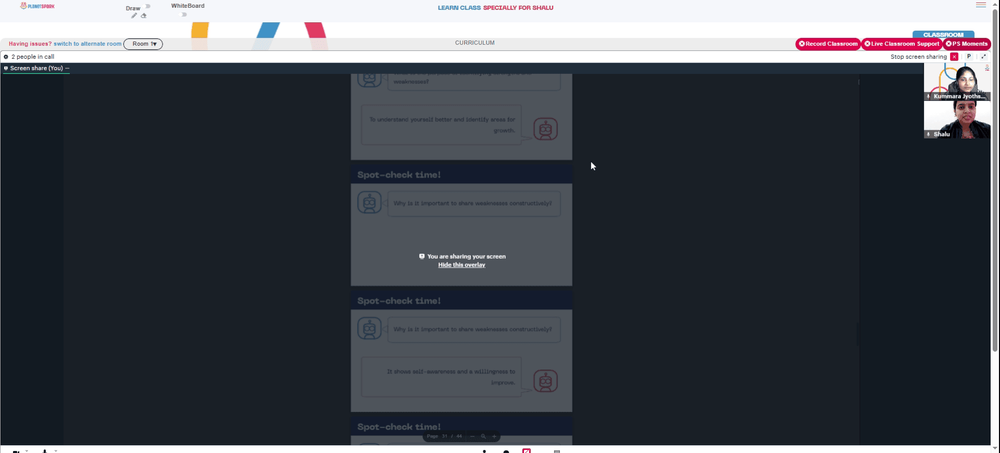This screenshot has height=453, width=1000.
Task: Click the microphone icon on Shalu's tile
Action: [929, 134]
